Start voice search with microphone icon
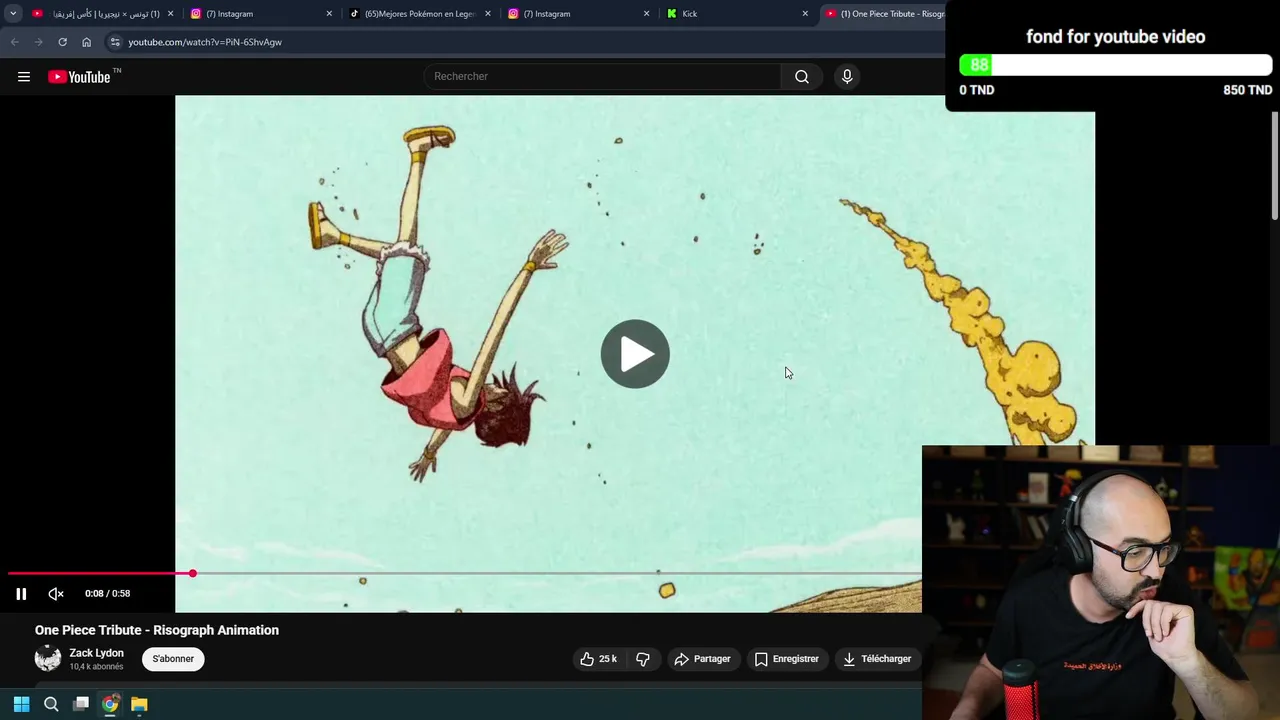Viewport: 1280px width, 720px height. tap(847, 77)
